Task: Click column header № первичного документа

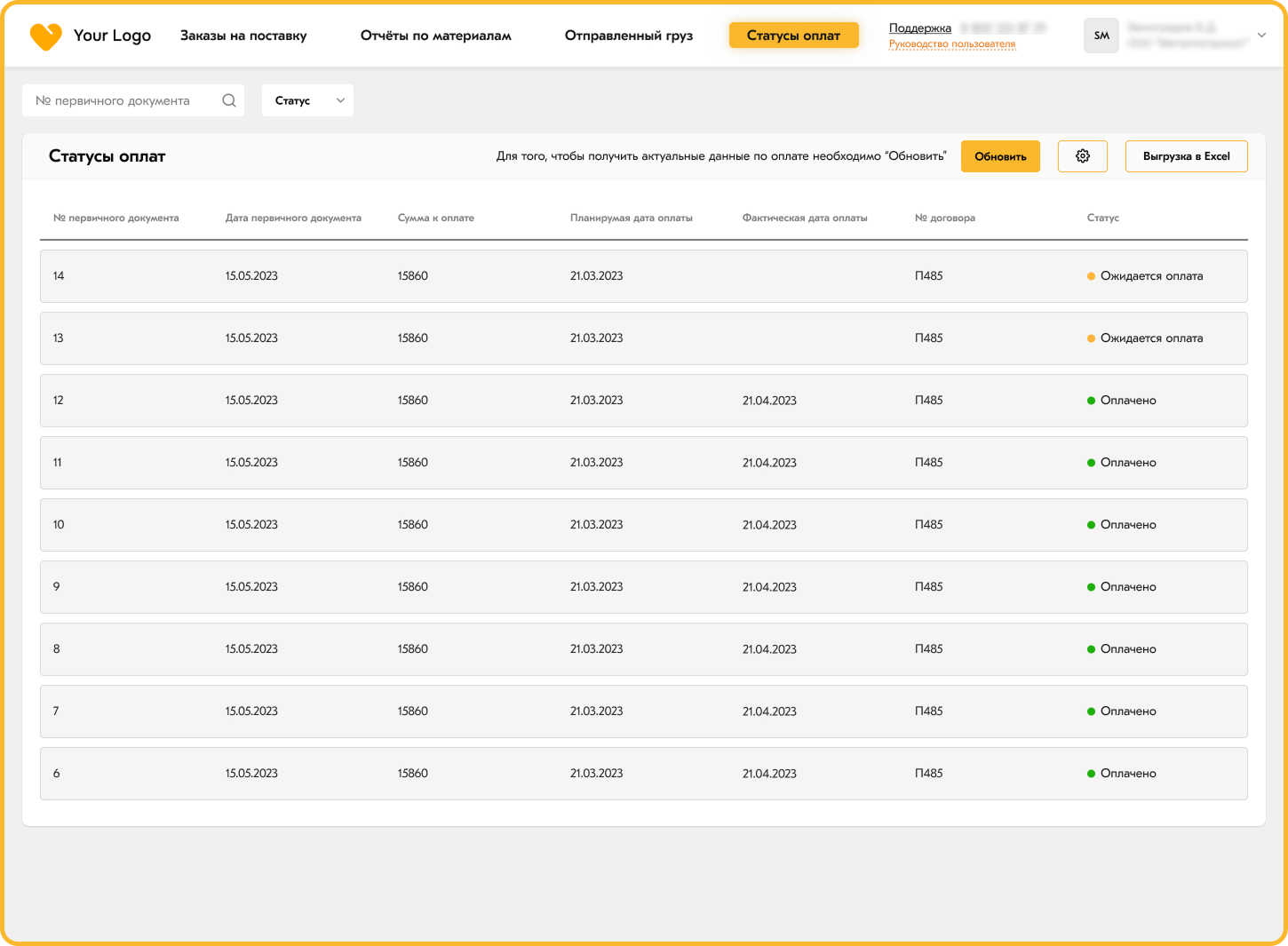Action: [116, 218]
